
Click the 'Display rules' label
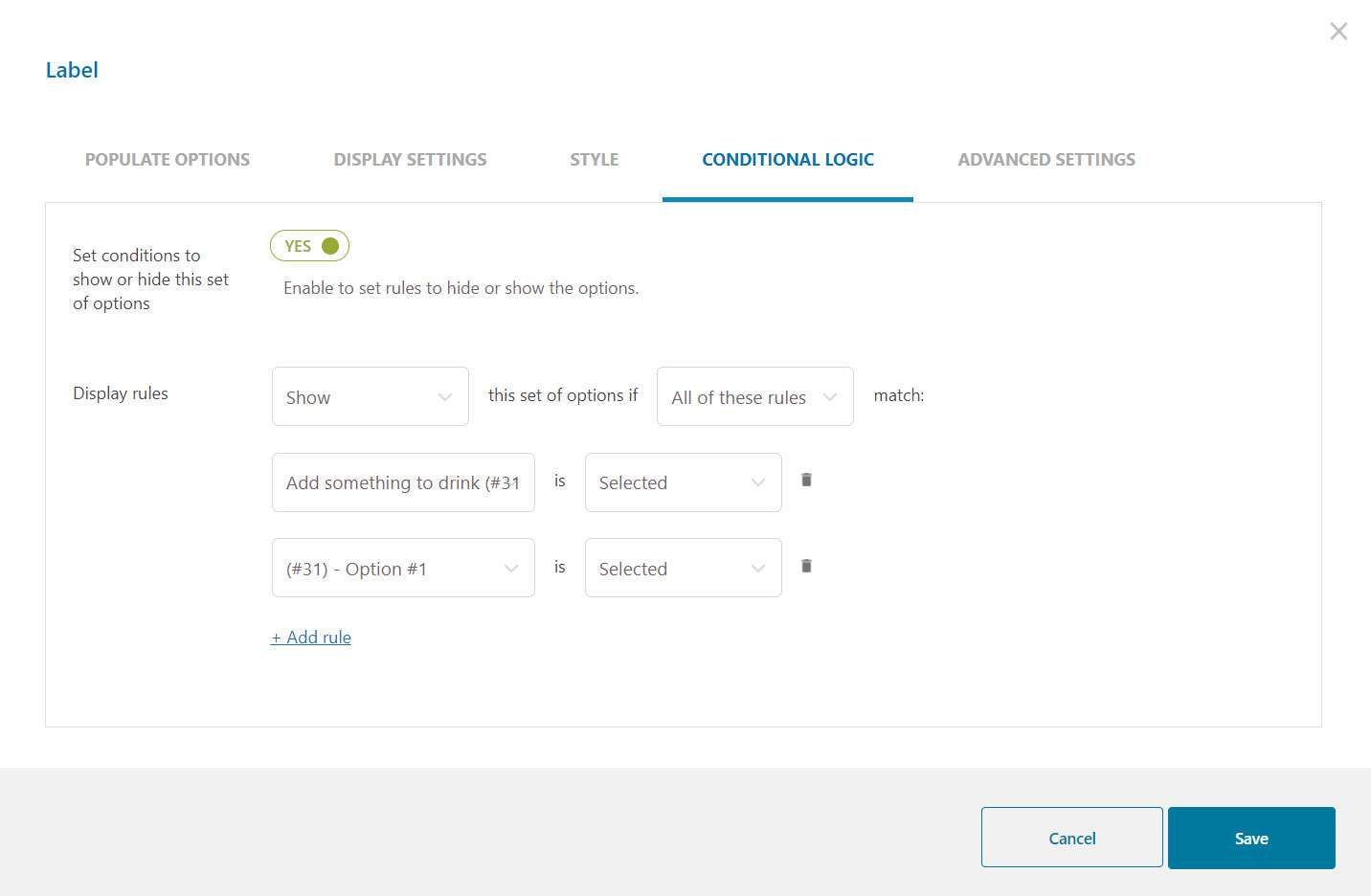121,393
